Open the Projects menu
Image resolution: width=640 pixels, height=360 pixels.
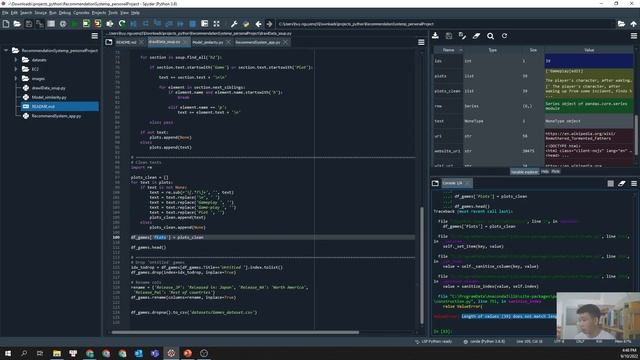coord(99,13)
